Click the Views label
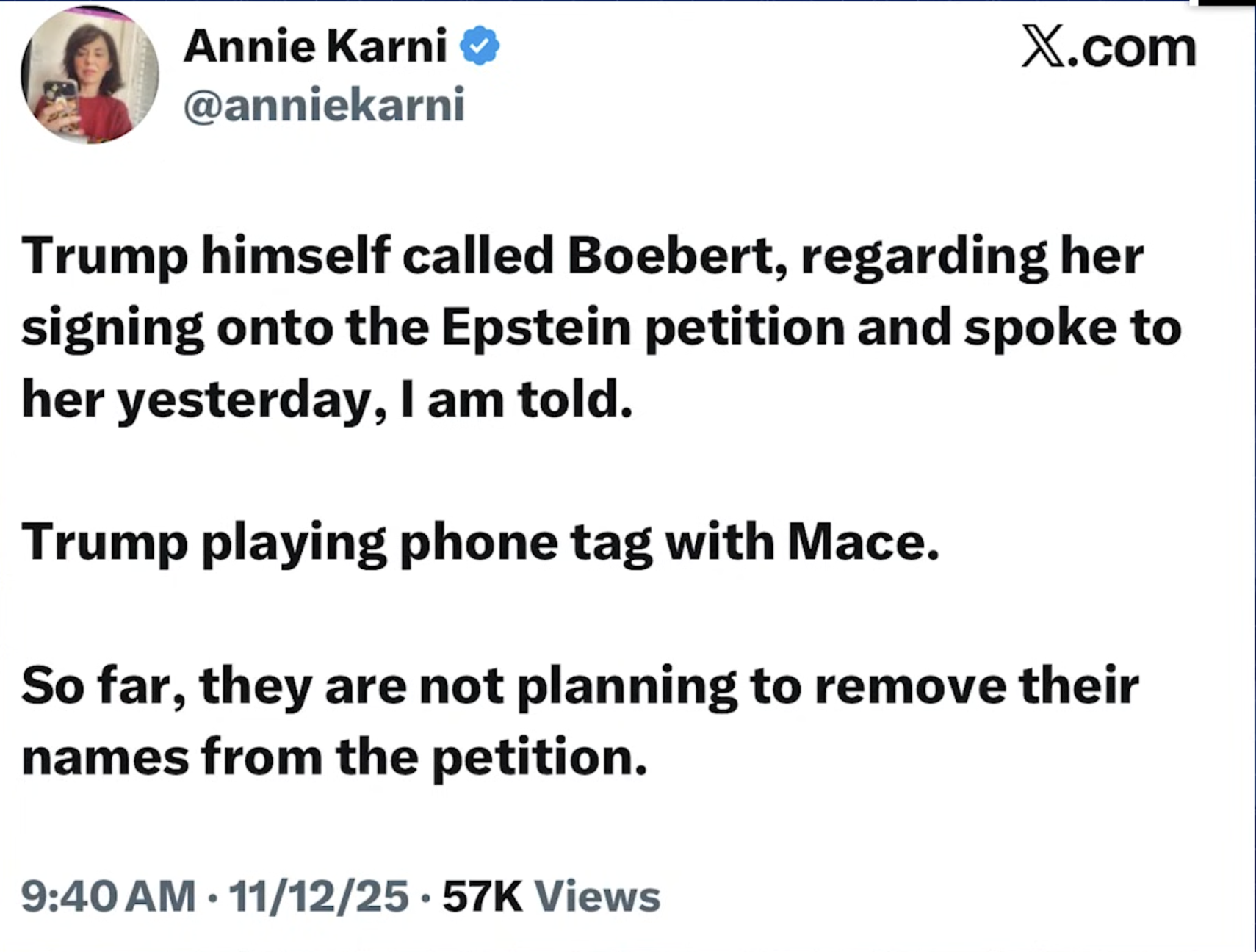 click(x=597, y=896)
